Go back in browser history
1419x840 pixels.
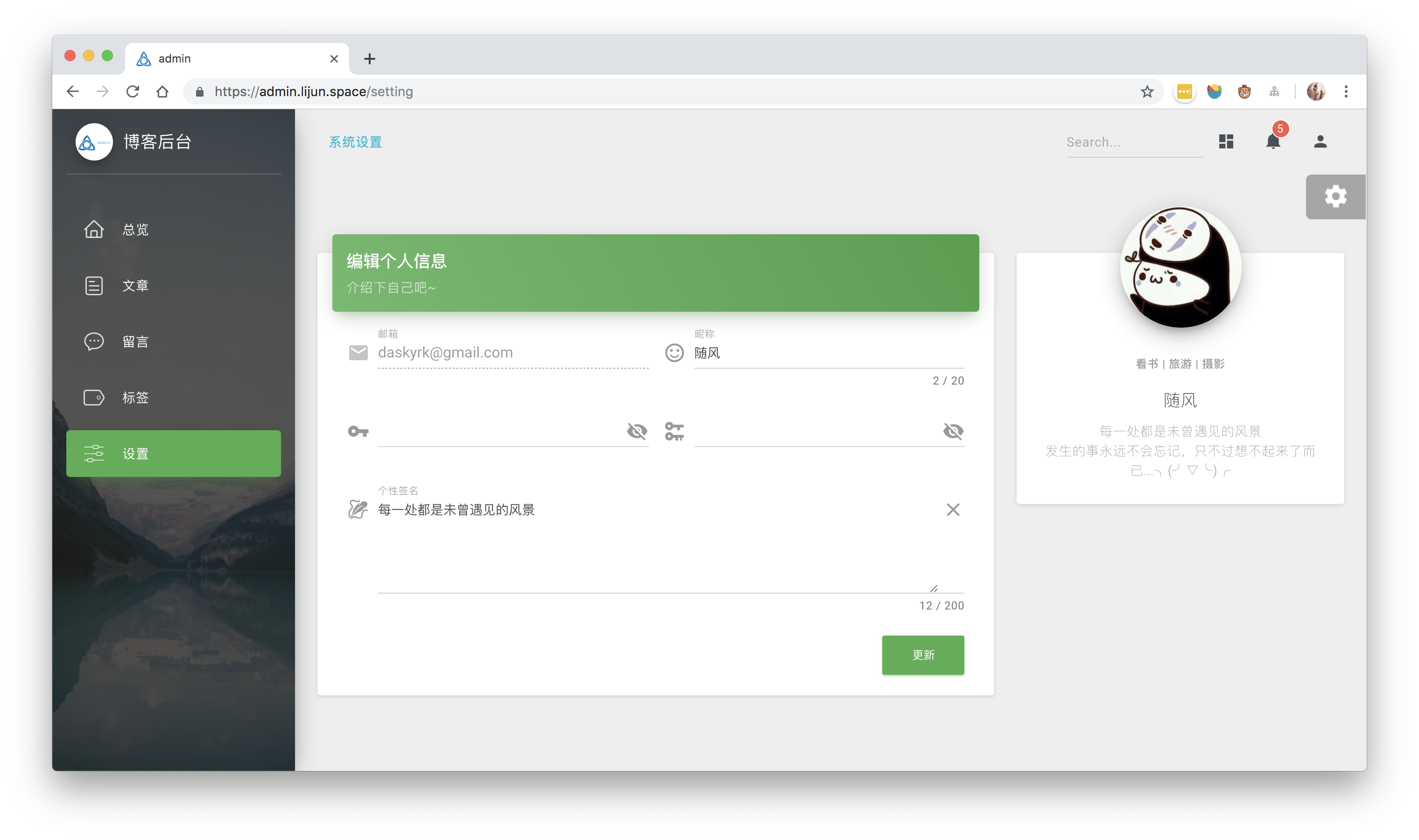coord(72,91)
